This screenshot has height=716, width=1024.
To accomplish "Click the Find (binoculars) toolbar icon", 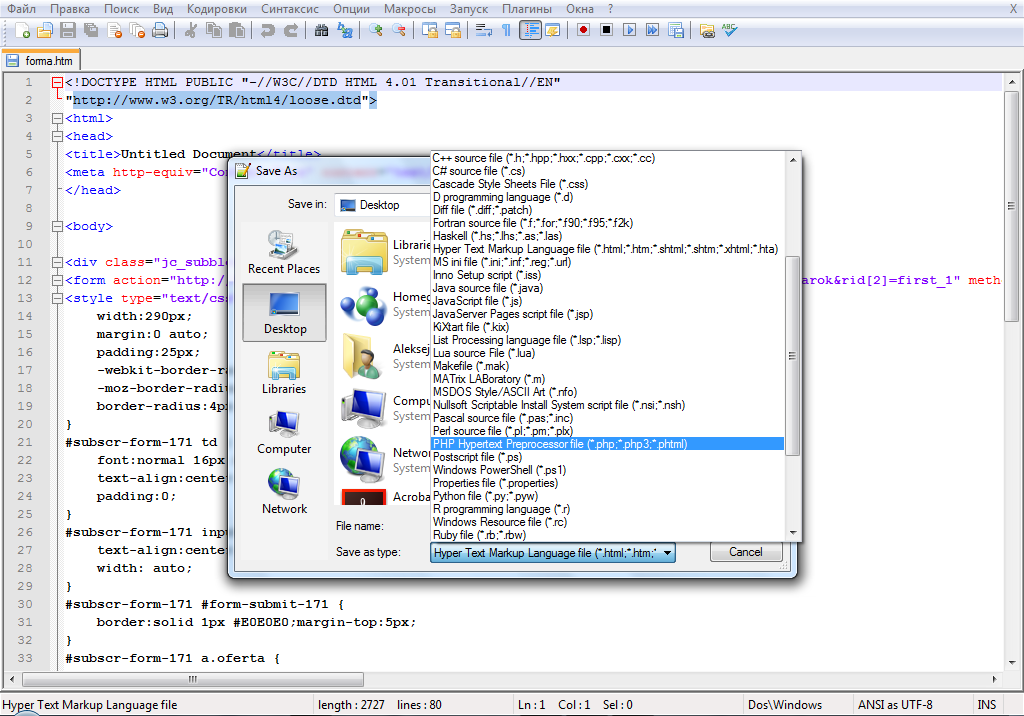I will [x=321, y=30].
